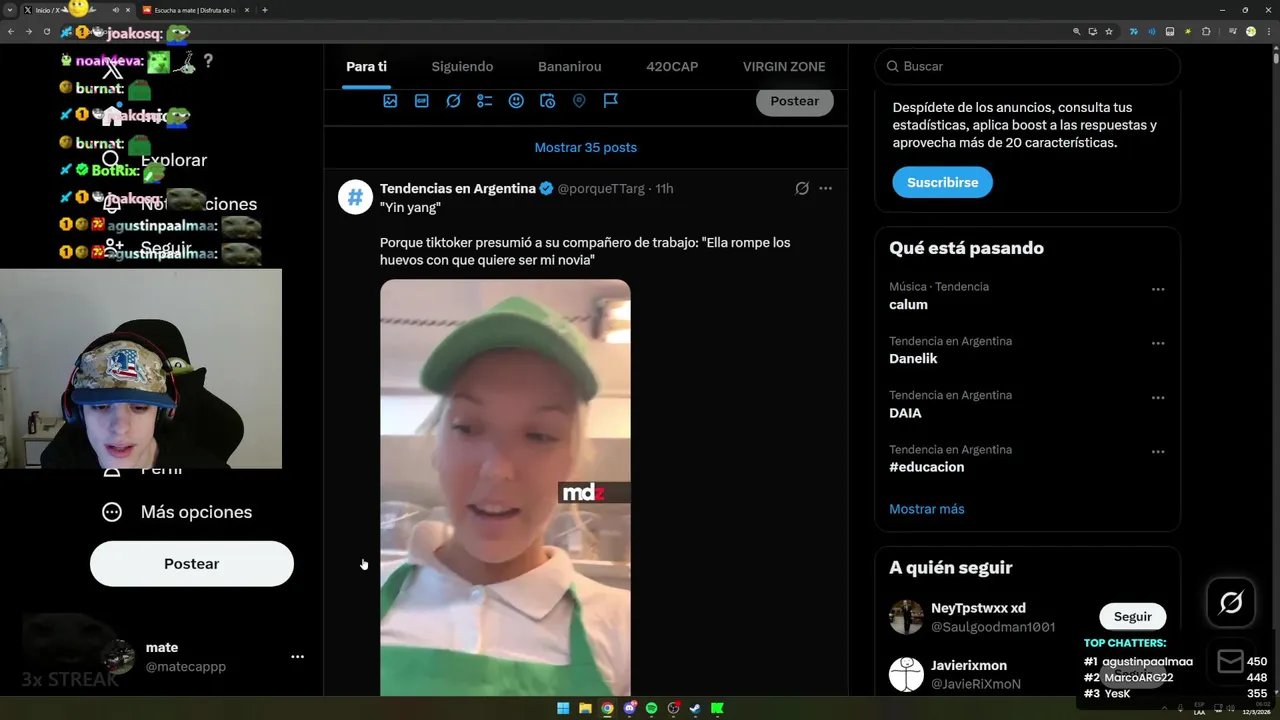Open File Explorer from taskbar

coord(585,709)
